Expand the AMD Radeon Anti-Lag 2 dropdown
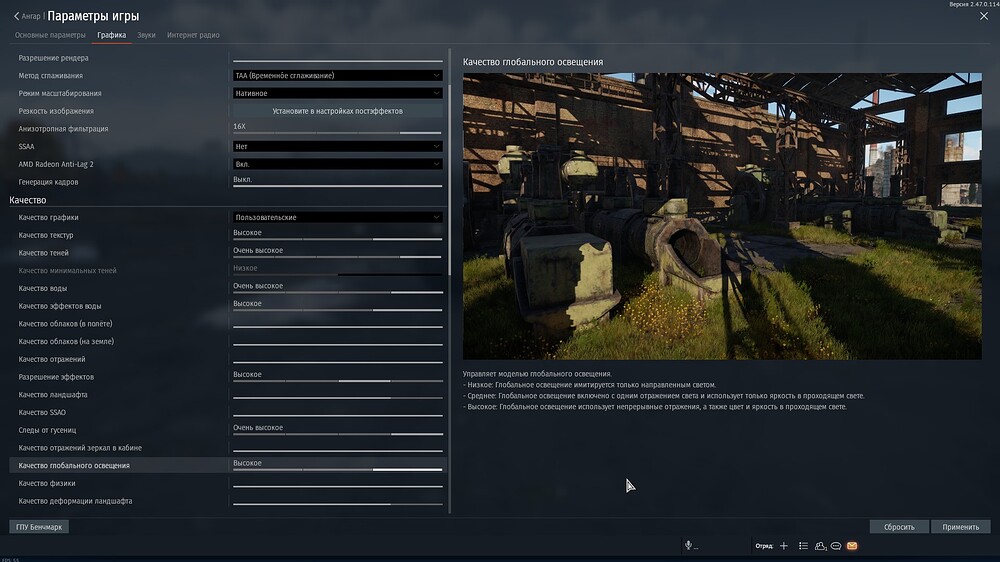Screen dimensions: 1000x562 point(337,164)
